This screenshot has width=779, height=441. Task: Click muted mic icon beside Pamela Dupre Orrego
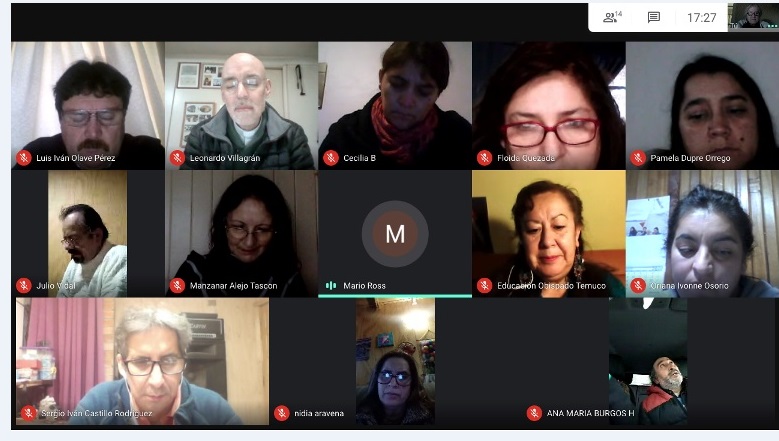pyautogui.click(x=638, y=158)
